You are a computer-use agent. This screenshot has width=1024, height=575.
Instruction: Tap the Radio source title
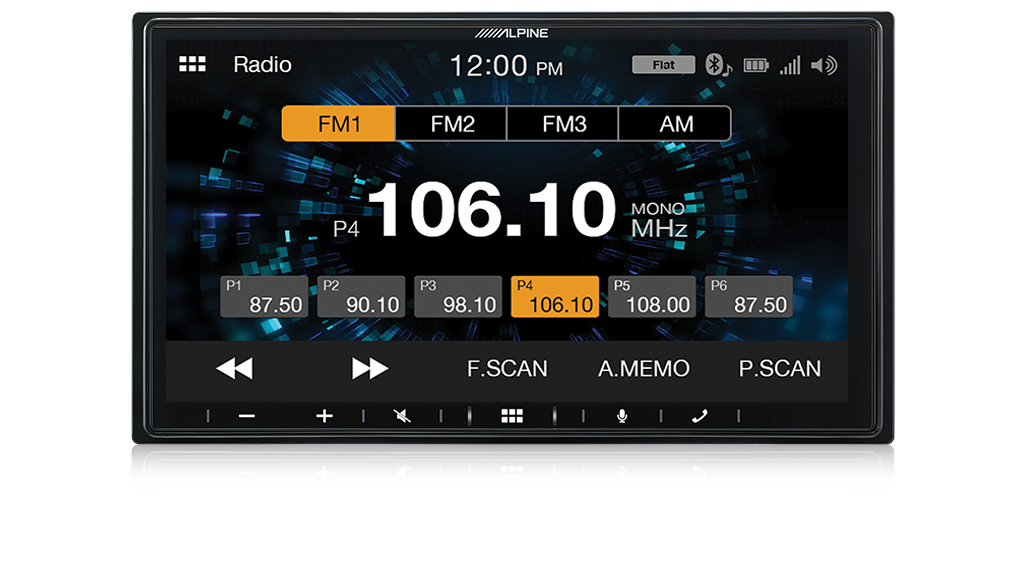pos(263,65)
